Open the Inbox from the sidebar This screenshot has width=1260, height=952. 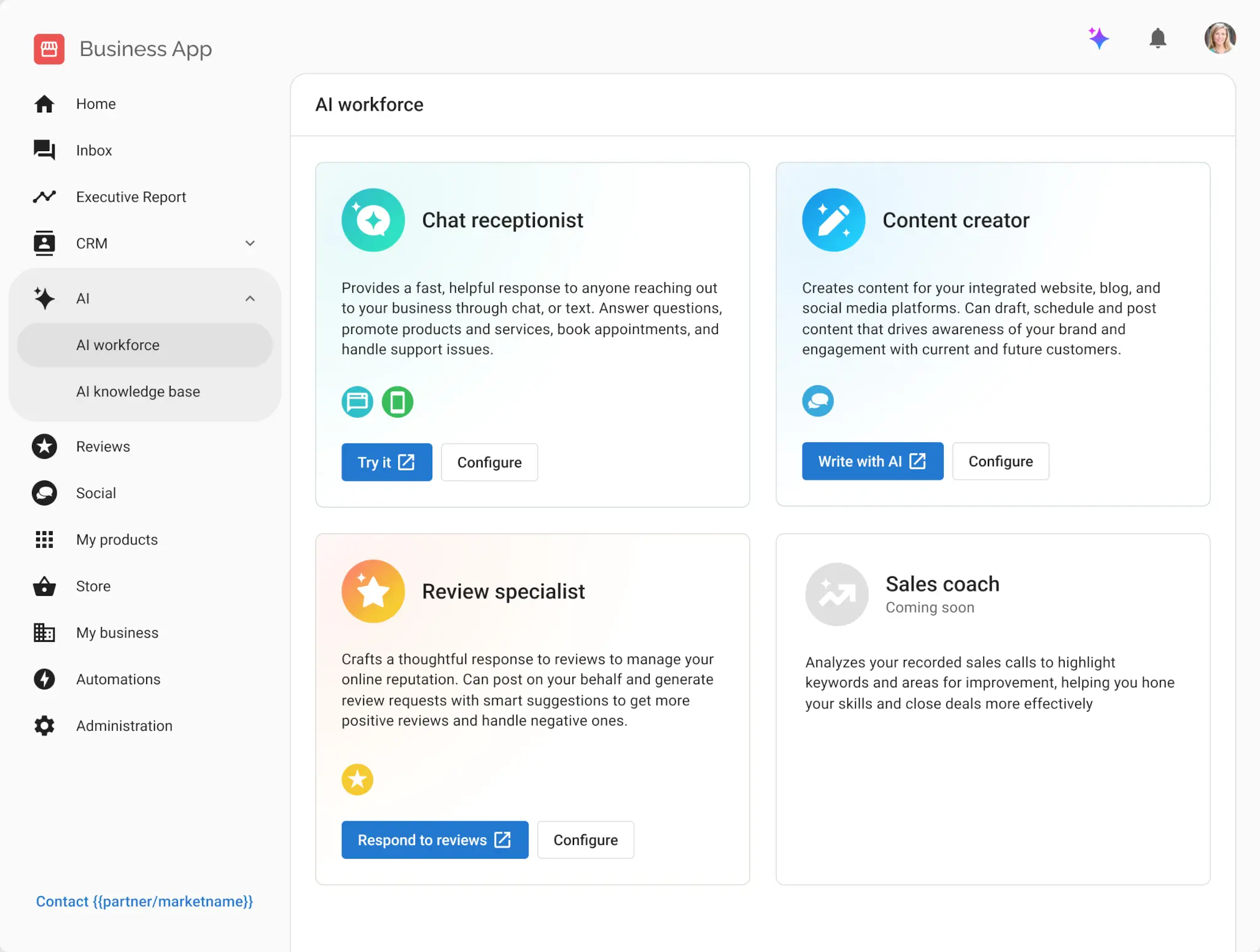pyautogui.click(x=93, y=150)
